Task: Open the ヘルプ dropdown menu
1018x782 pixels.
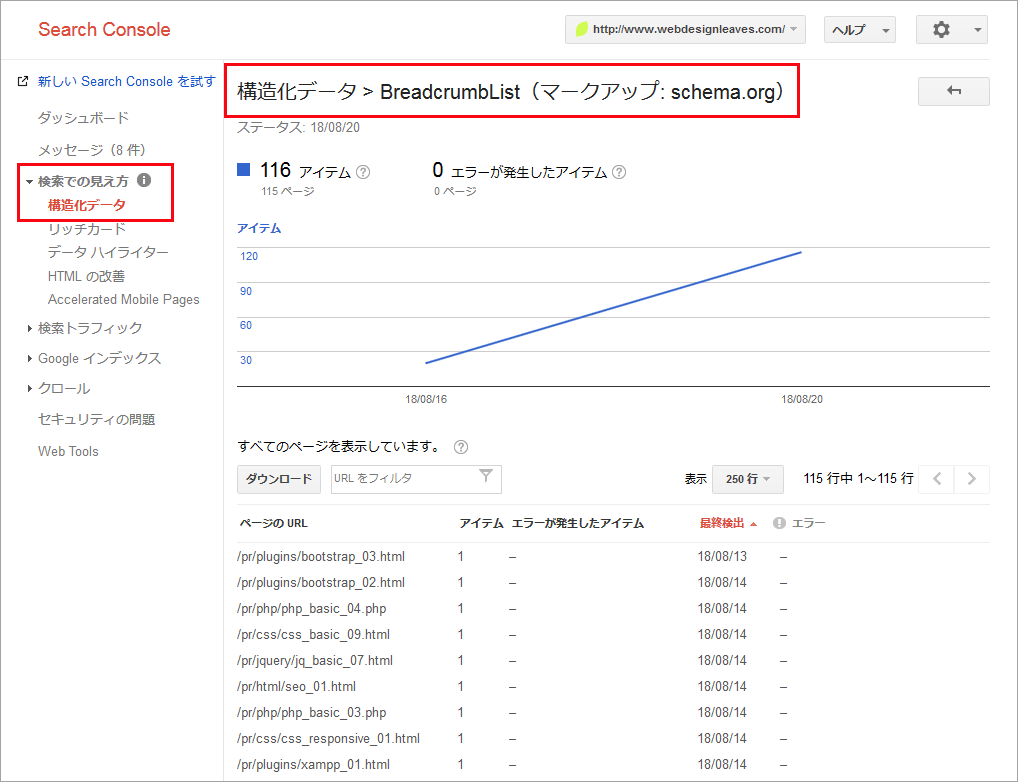Action: tap(859, 30)
